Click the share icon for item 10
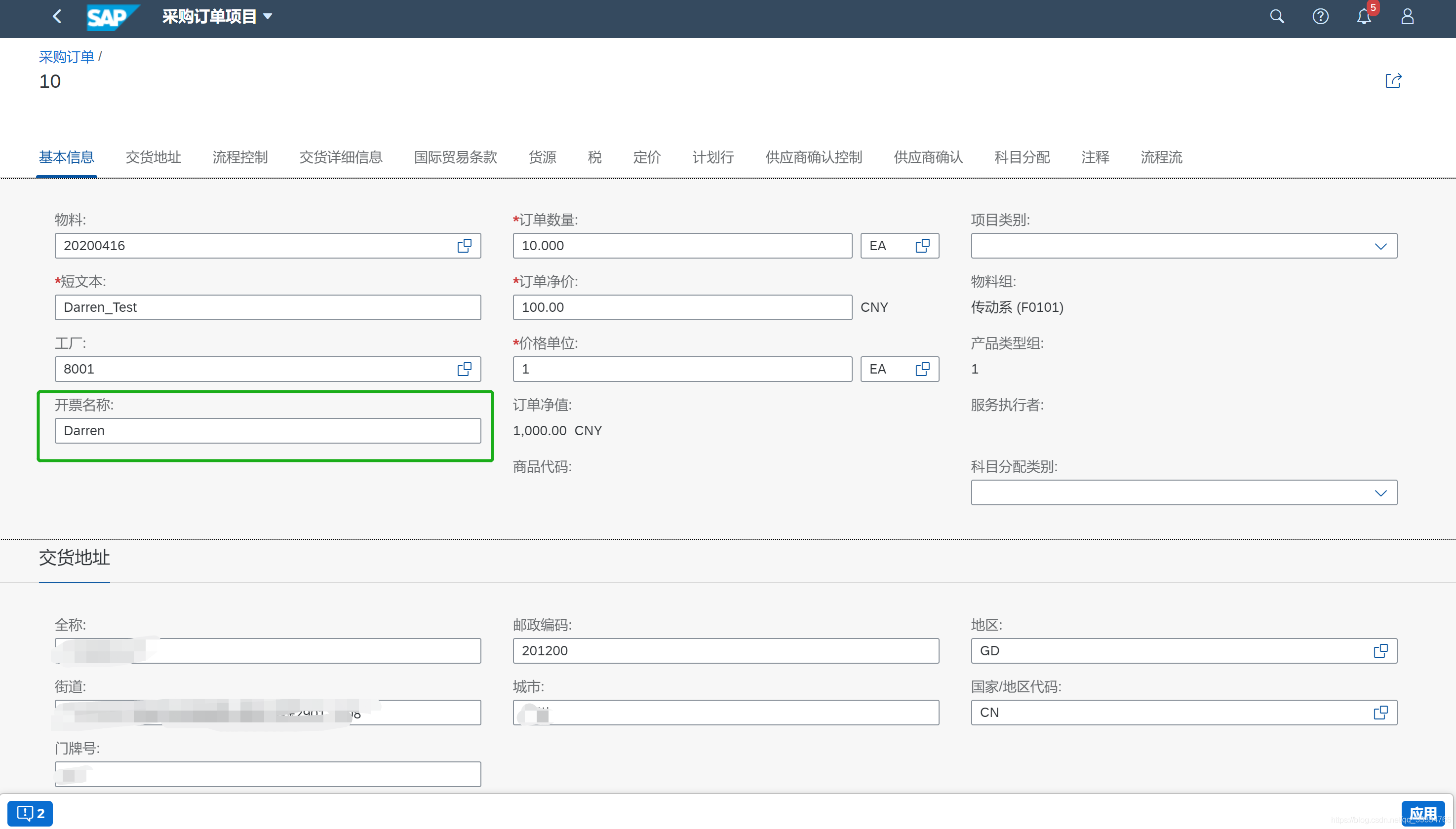1456x829 pixels. (x=1393, y=81)
